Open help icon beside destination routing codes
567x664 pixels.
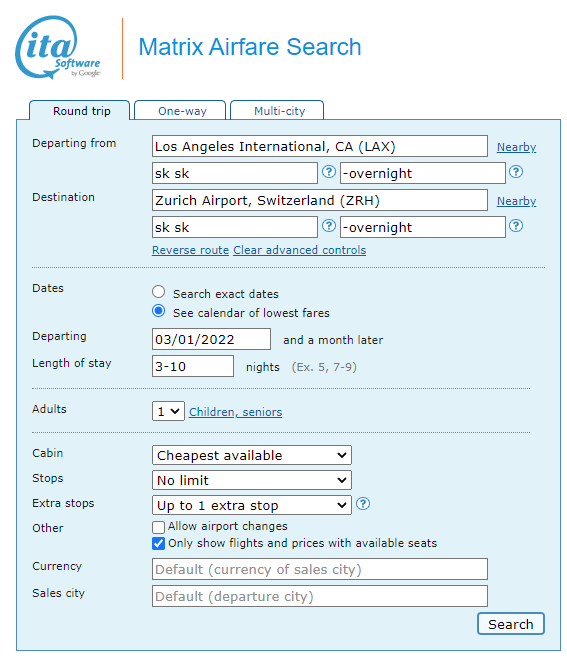point(329,226)
